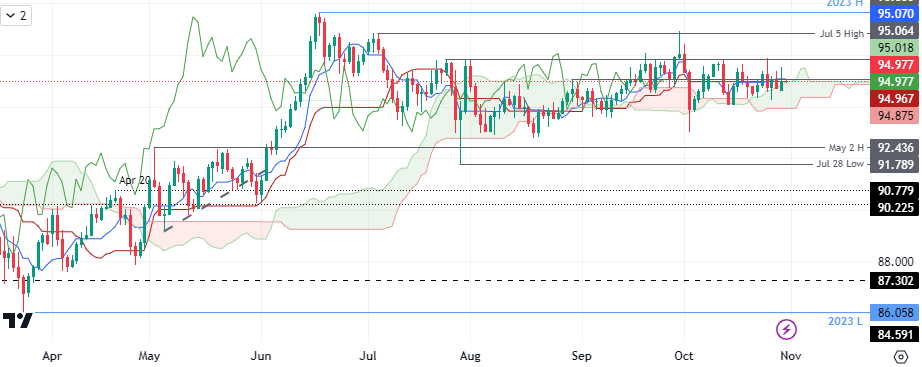Click the TradingView logo icon
Image resolution: width=922 pixels, height=367 pixels.
click(x=17, y=320)
